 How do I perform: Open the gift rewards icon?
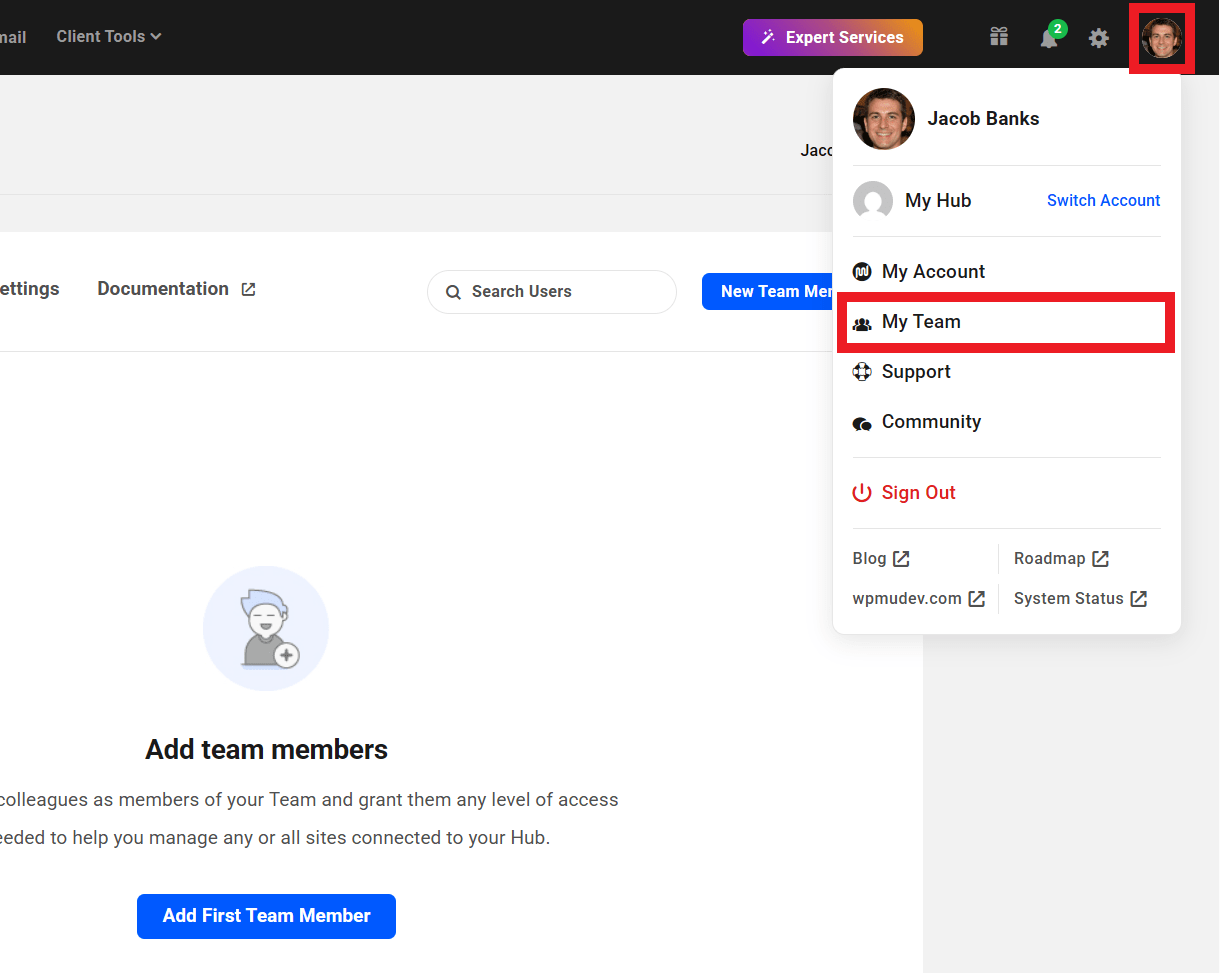click(x=998, y=36)
